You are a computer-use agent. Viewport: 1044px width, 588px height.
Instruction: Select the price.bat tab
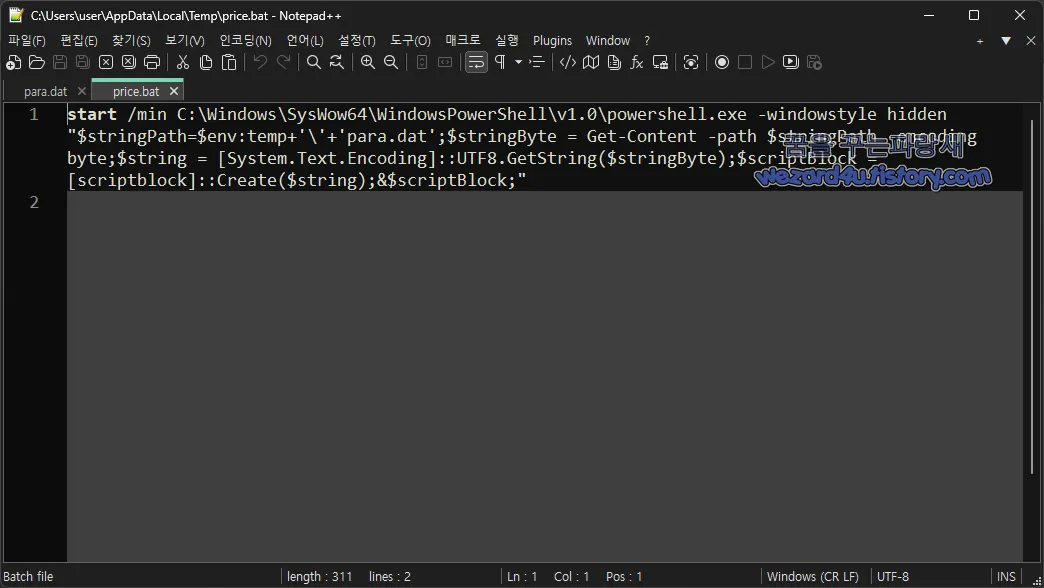click(136, 91)
